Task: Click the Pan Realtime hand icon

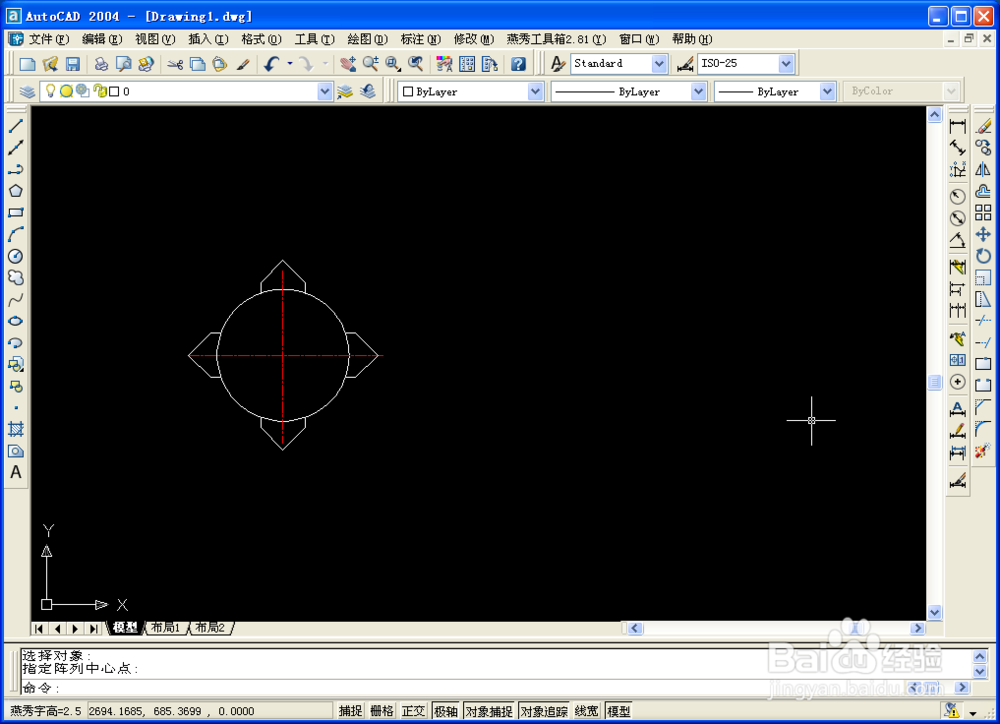Action: click(x=348, y=63)
